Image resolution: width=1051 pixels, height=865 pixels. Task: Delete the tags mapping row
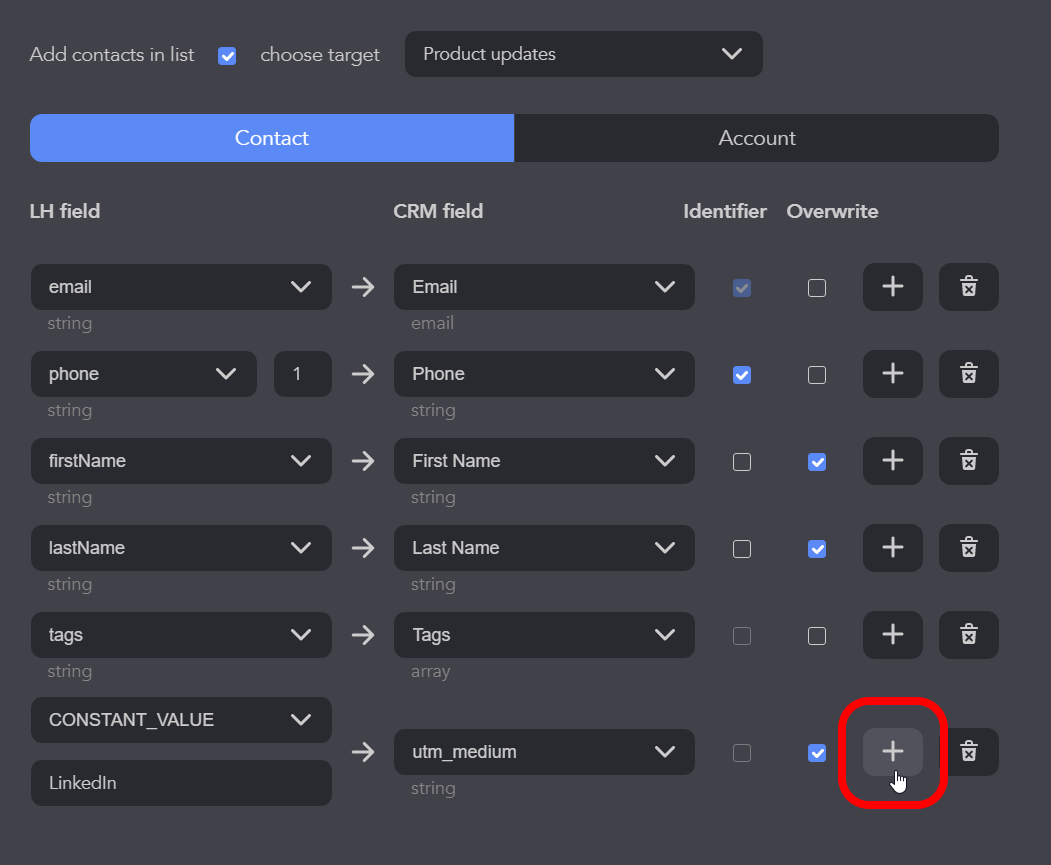click(968, 635)
